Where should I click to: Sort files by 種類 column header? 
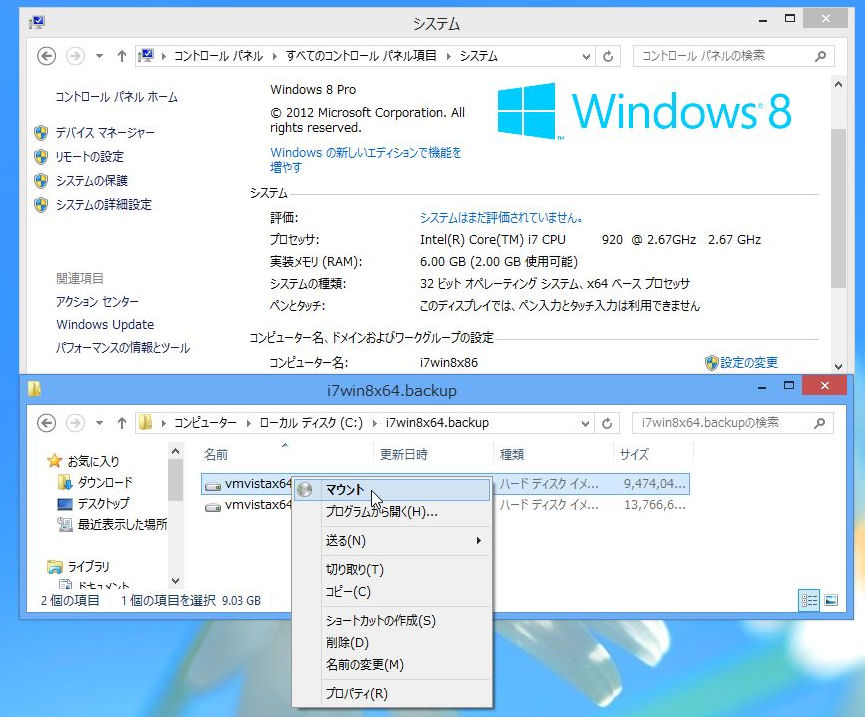coord(552,454)
